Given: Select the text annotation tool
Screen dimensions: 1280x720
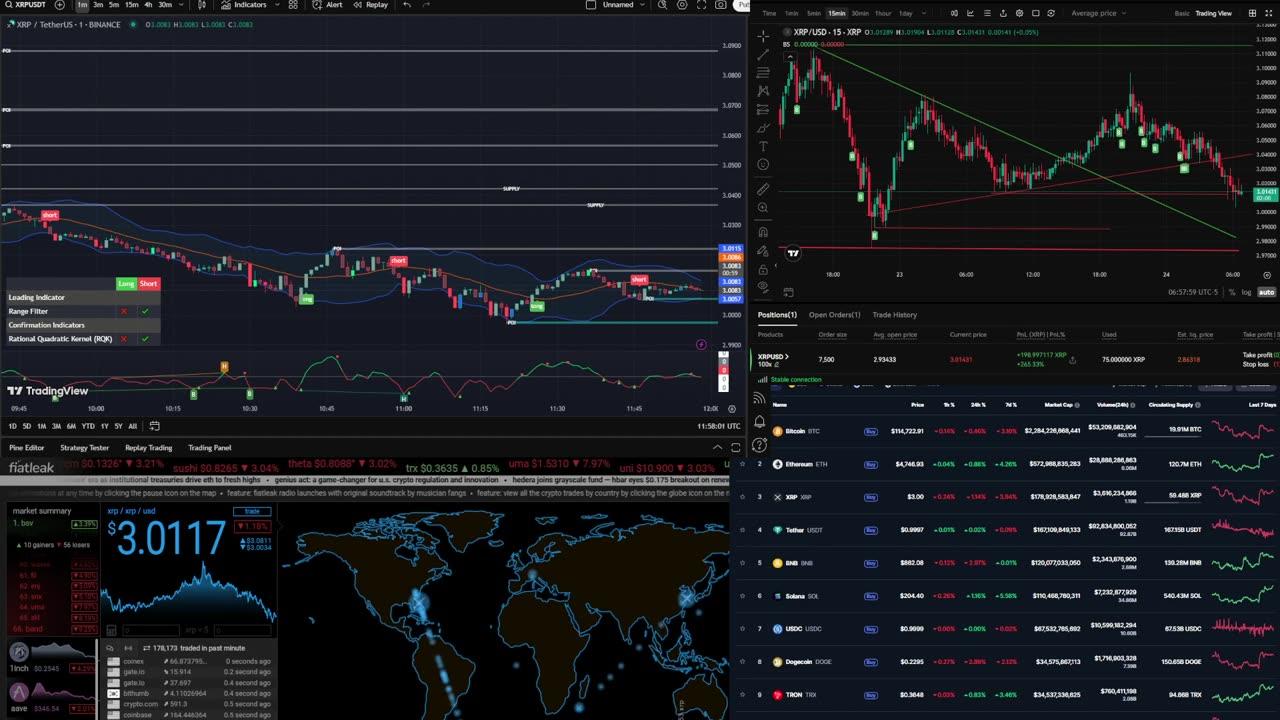Looking at the screenshot, I should tap(764, 146).
